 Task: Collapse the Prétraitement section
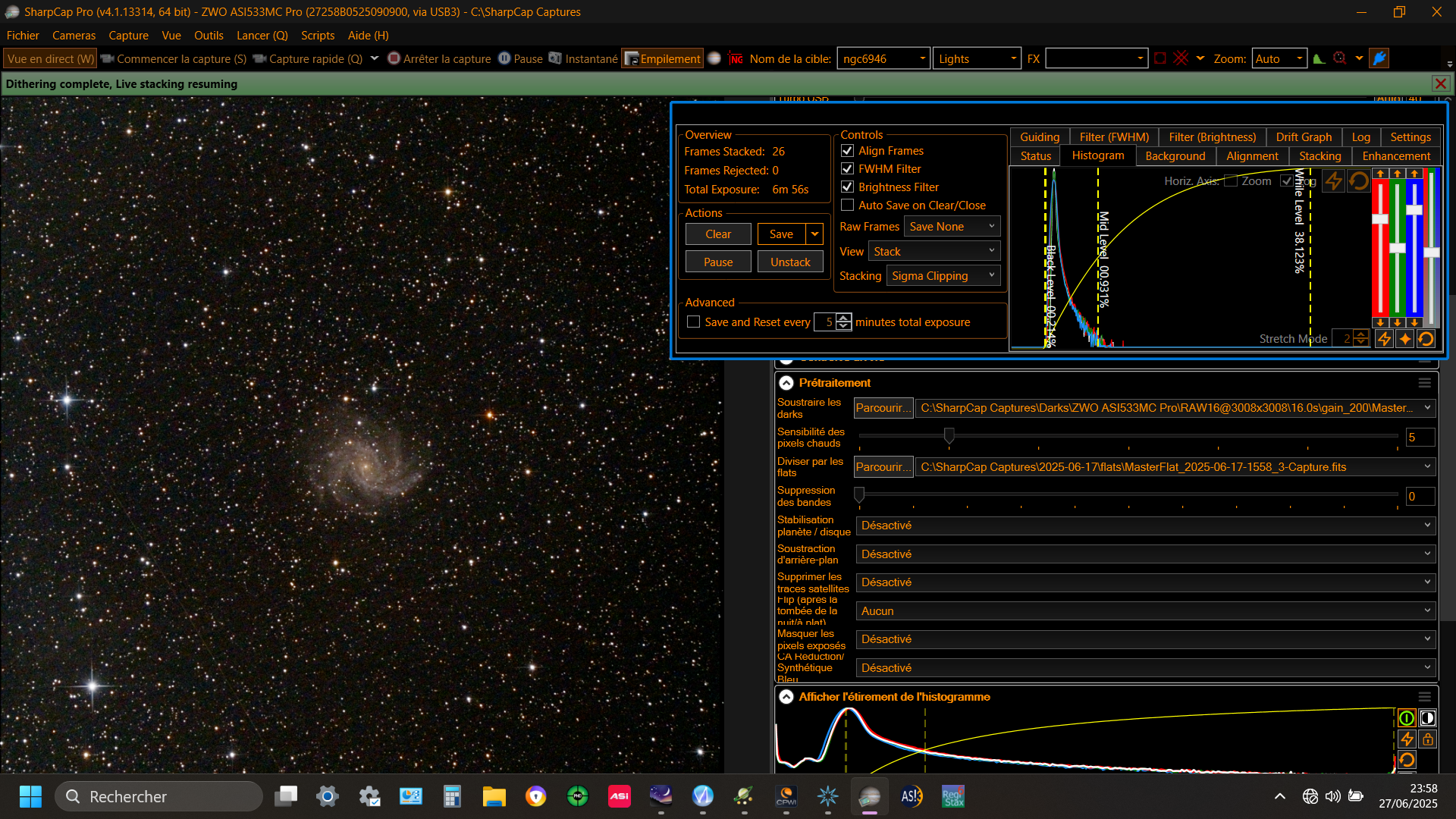(786, 383)
